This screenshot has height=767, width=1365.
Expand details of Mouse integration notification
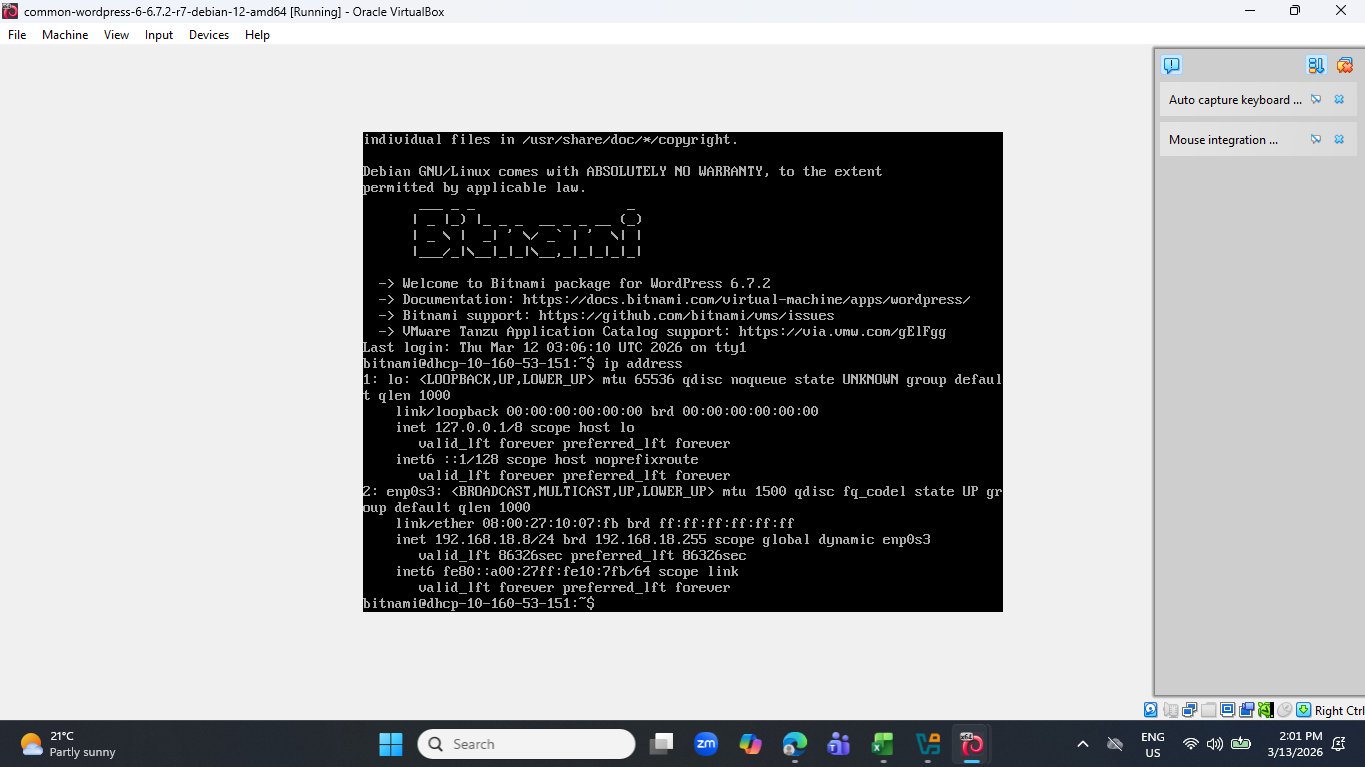tap(1316, 140)
